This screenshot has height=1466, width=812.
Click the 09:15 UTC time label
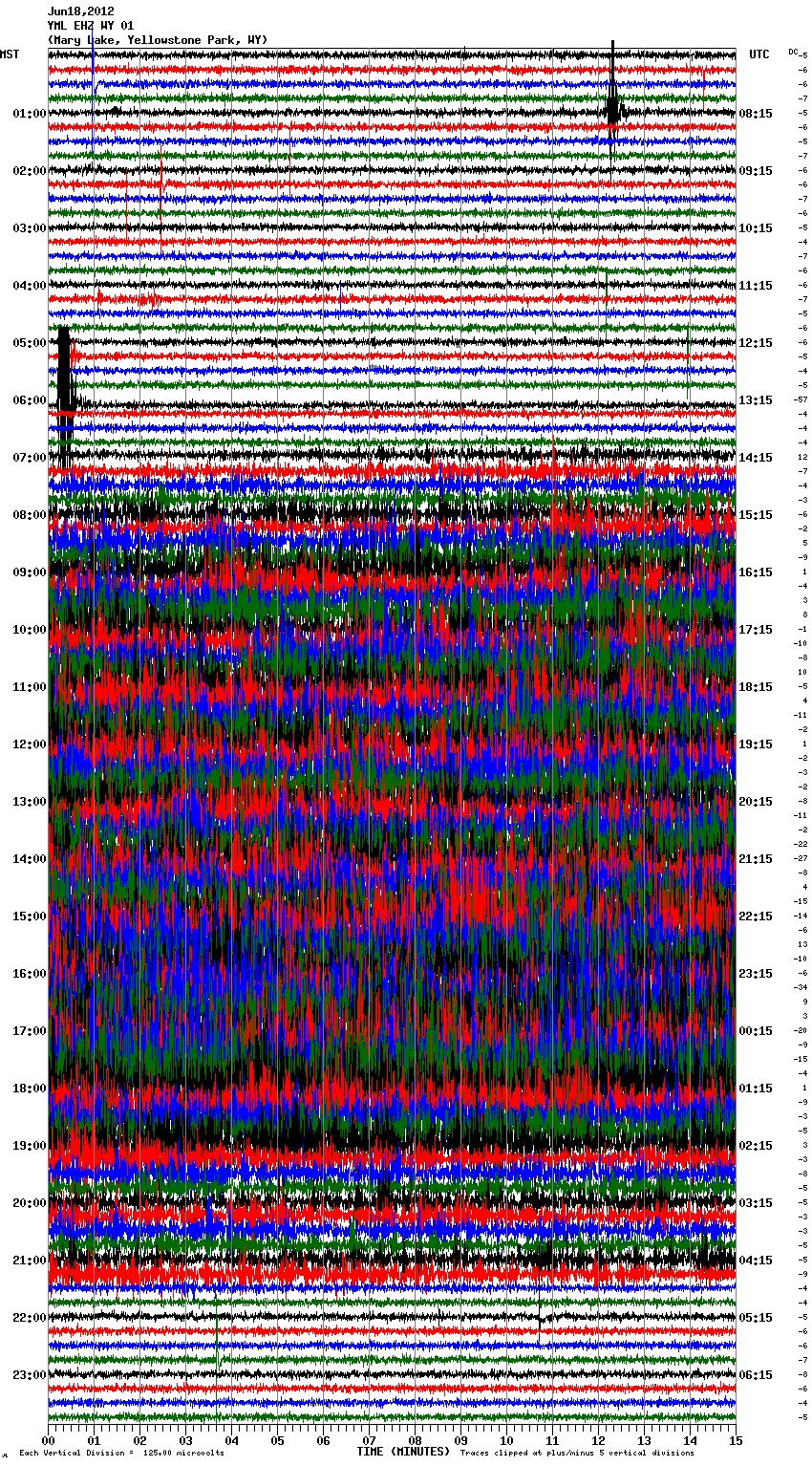(x=756, y=171)
